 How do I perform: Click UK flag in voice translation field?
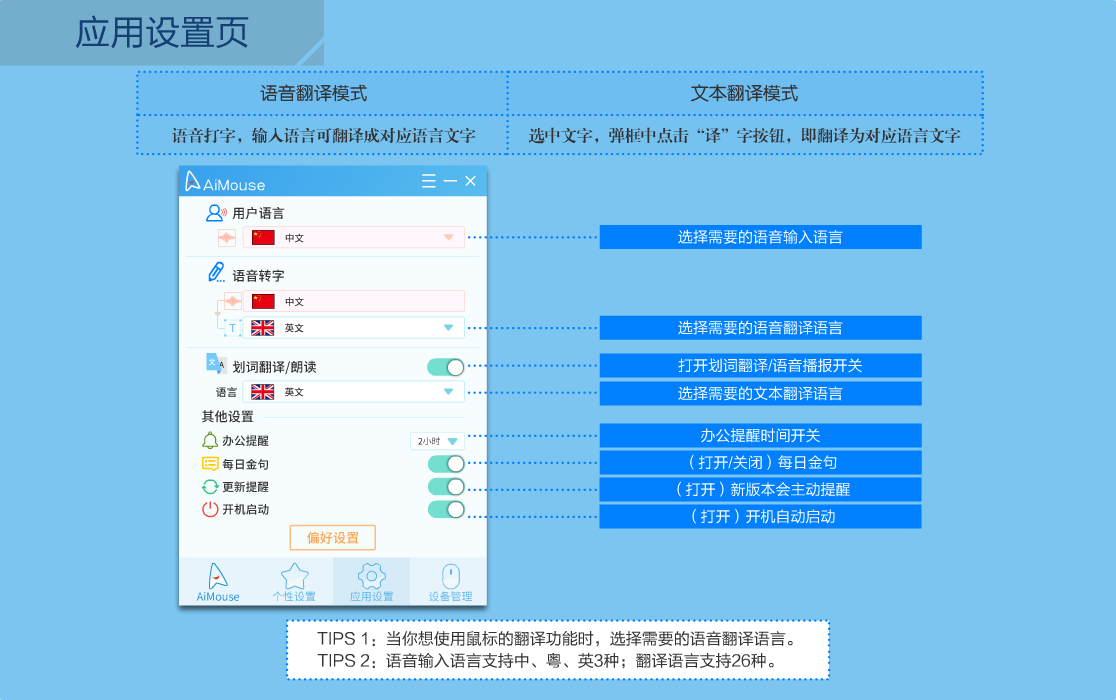[x=263, y=328]
